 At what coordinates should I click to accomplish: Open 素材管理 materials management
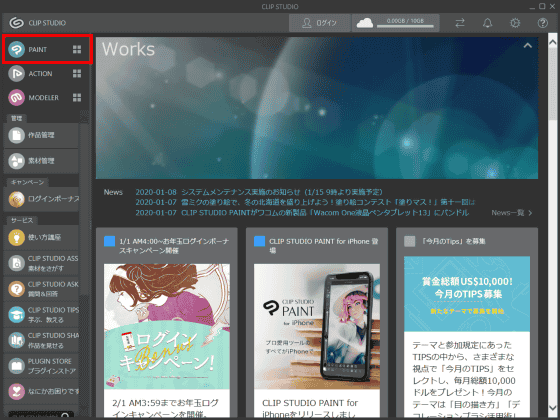tap(41, 161)
